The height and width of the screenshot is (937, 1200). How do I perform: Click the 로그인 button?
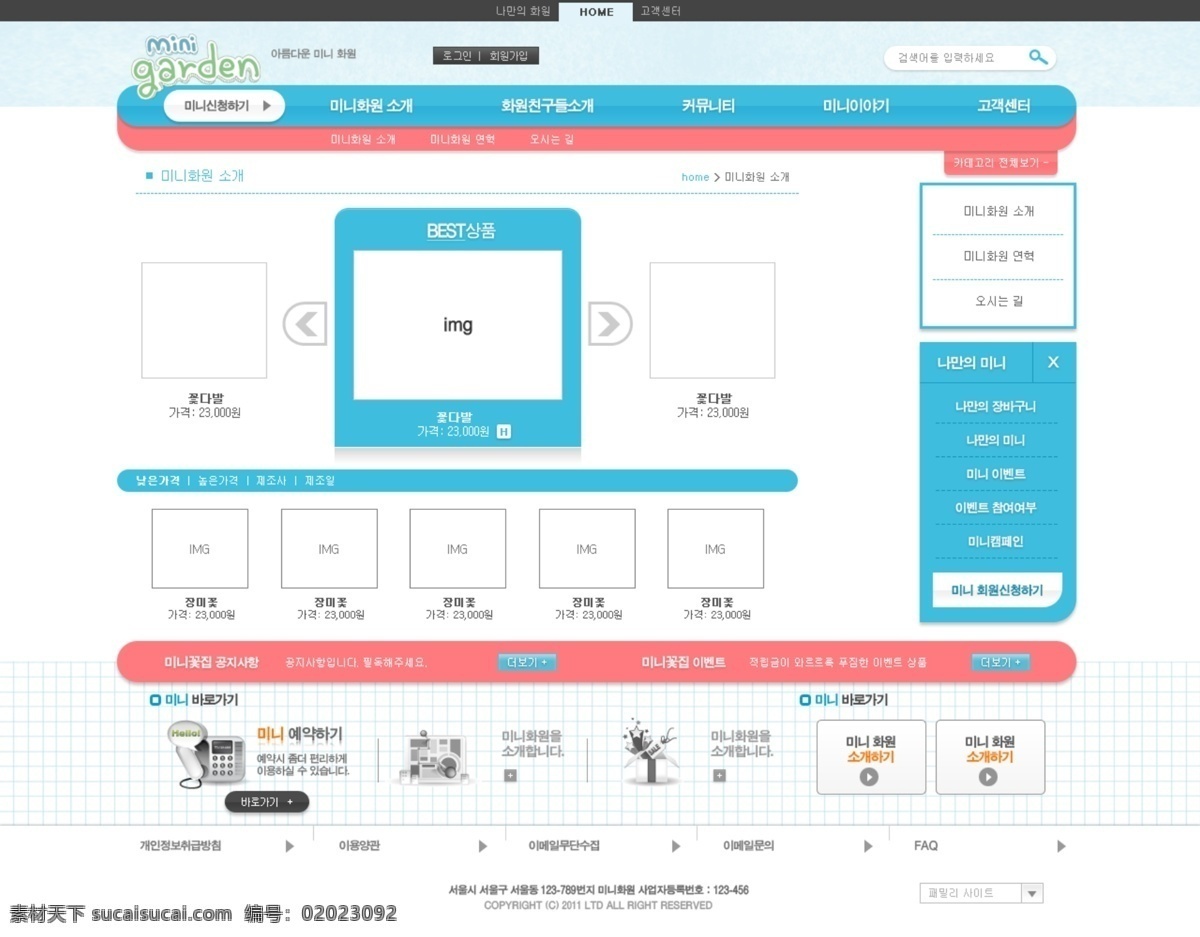click(456, 56)
